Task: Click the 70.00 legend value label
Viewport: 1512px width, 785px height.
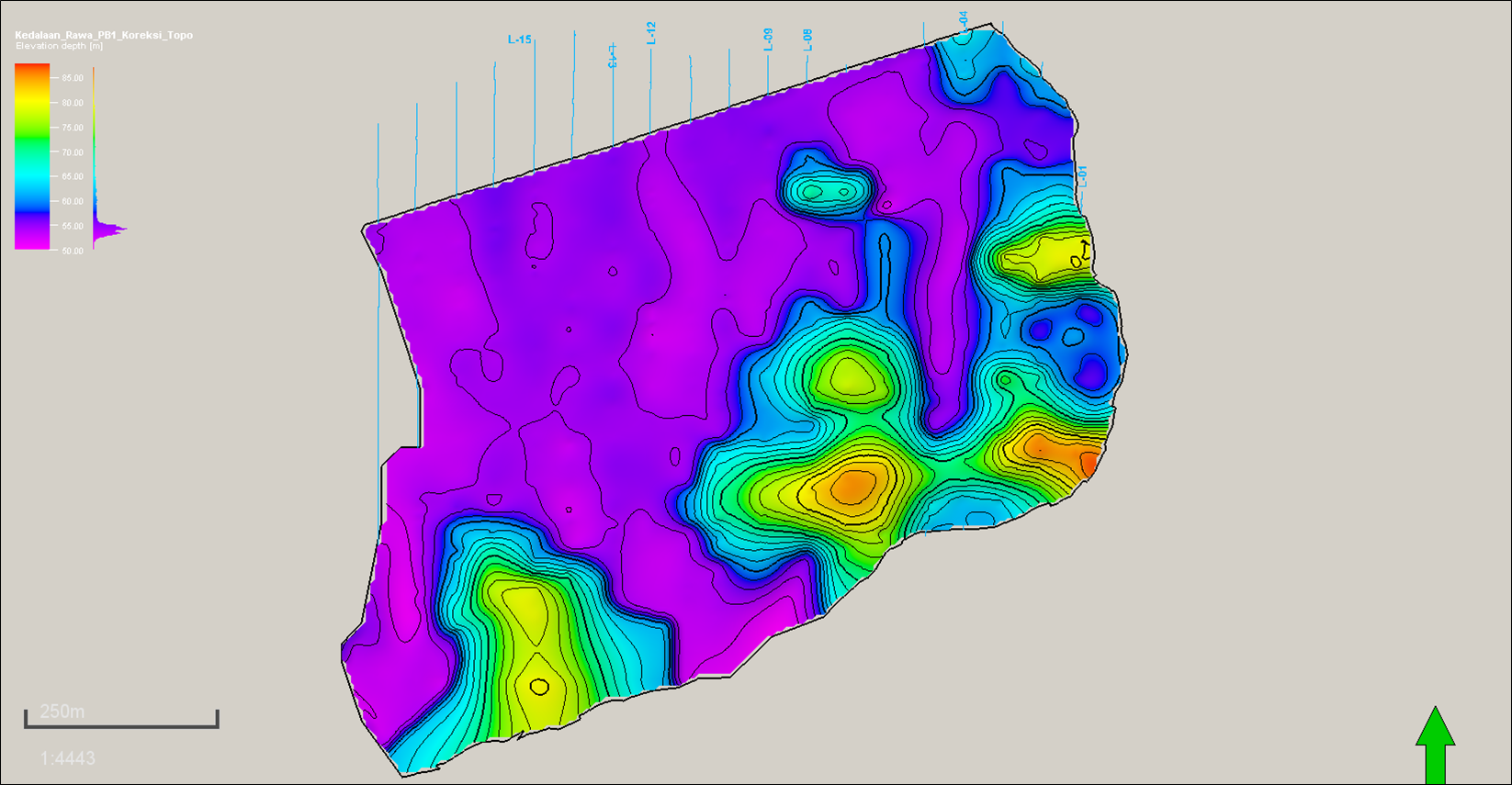Action: (x=73, y=152)
